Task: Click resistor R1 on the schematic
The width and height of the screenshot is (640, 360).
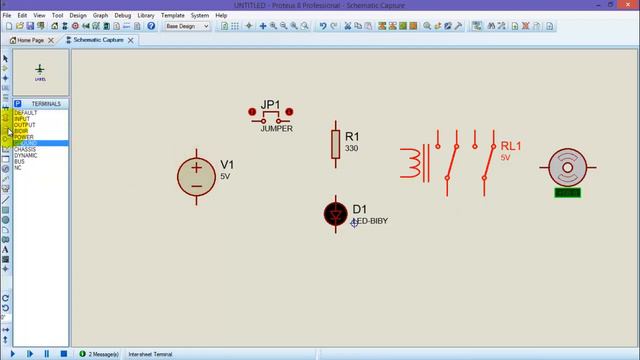Action: (x=336, y=144)
